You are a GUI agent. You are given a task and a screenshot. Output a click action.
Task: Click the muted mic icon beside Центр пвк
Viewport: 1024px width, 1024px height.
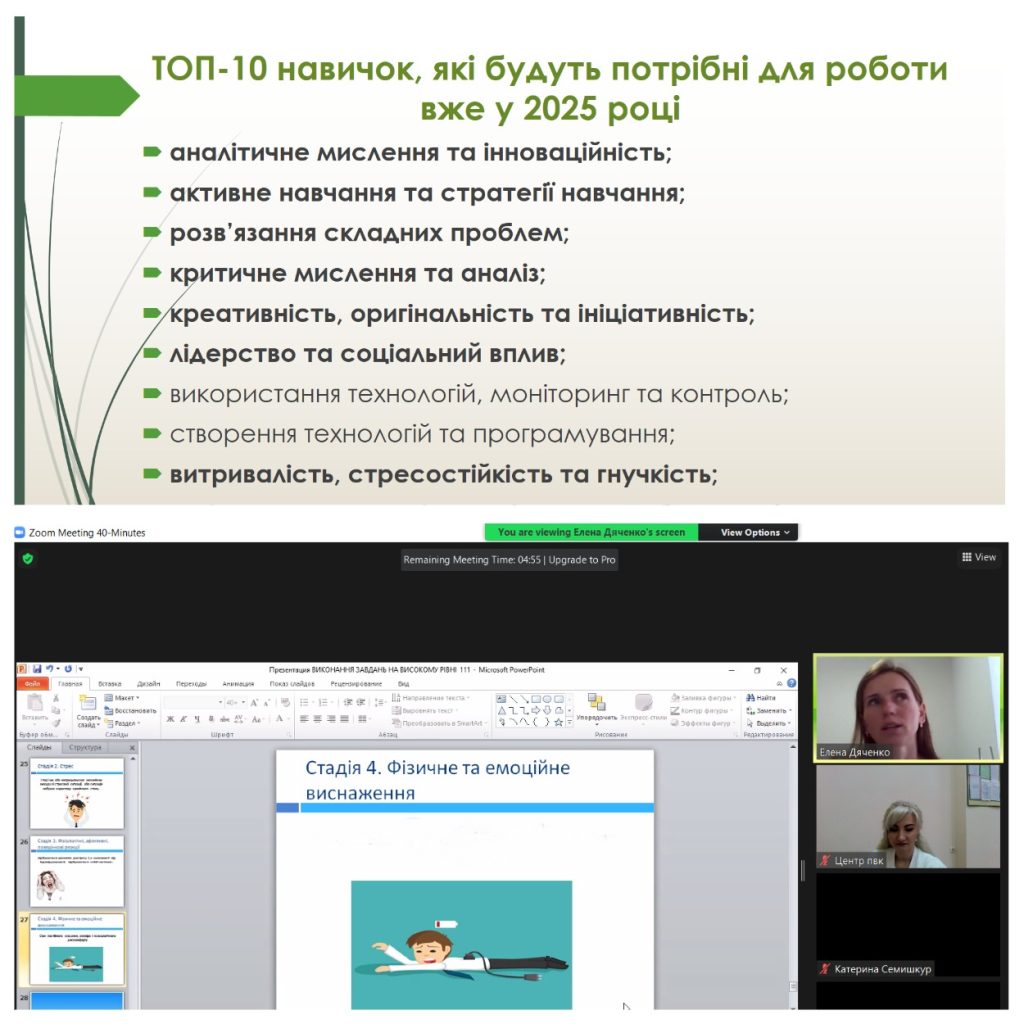[x=825, y=860]
